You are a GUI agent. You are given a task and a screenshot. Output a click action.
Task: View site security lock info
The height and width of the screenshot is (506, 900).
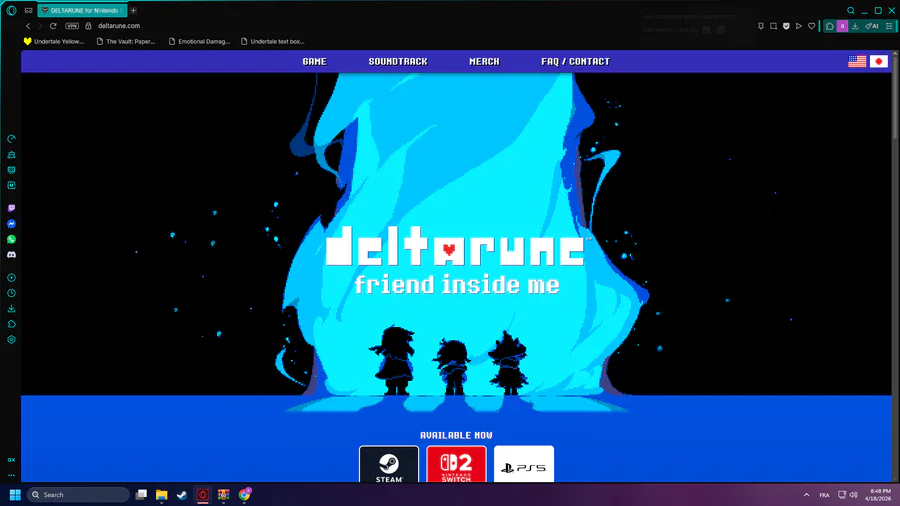click(x=88, y=26)
